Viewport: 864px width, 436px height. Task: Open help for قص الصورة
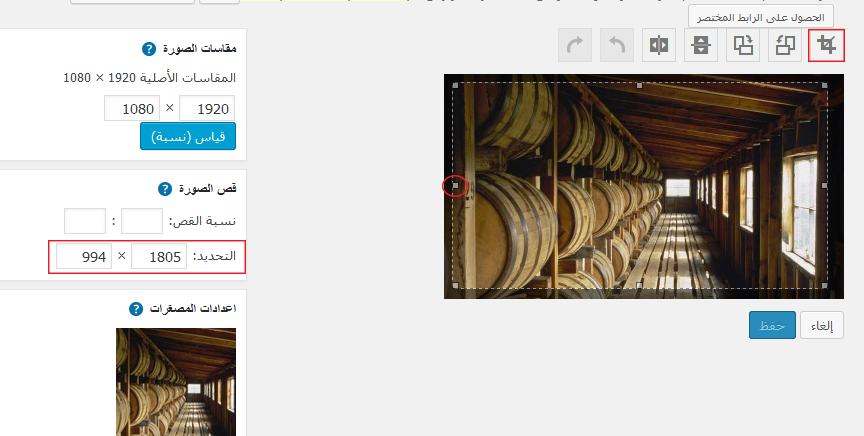click(165, 188)
